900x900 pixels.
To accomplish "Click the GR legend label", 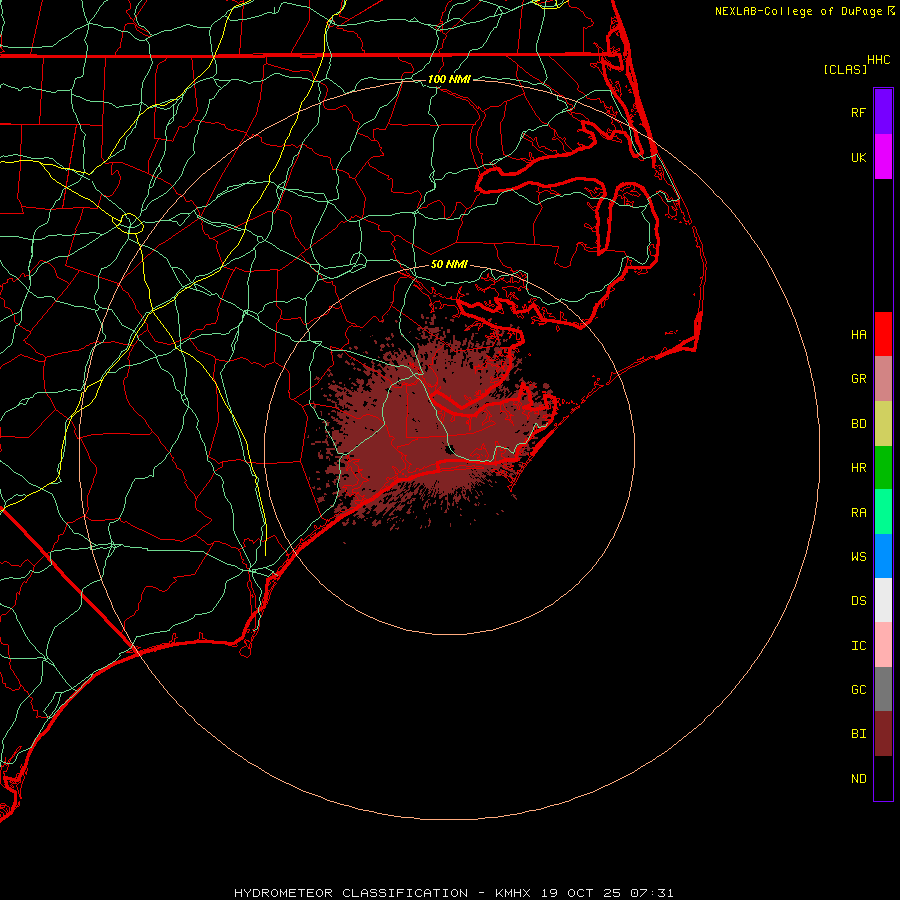I will 858,379.
